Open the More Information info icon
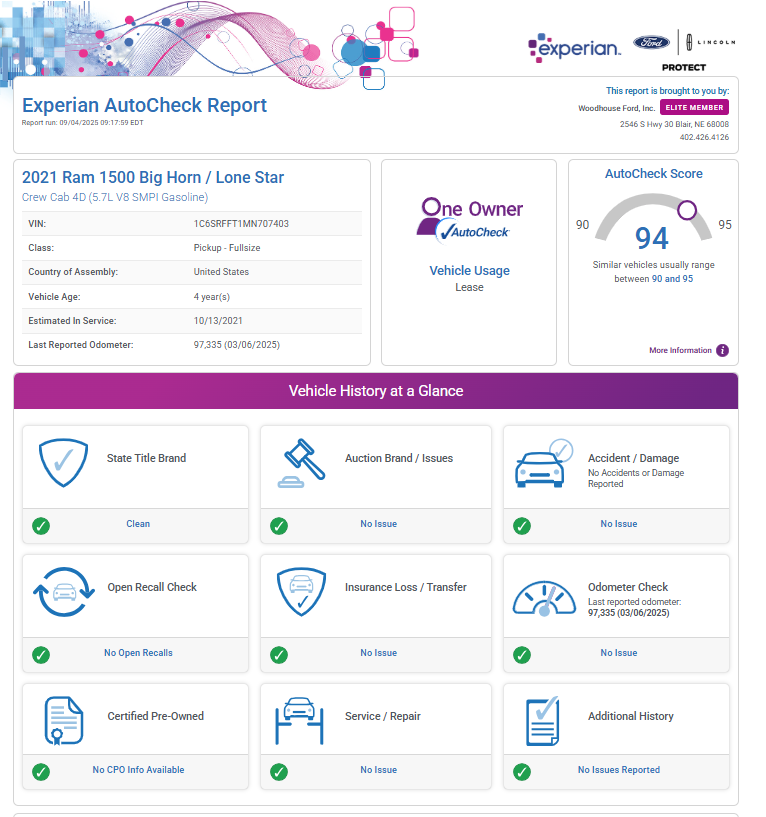 722,351
